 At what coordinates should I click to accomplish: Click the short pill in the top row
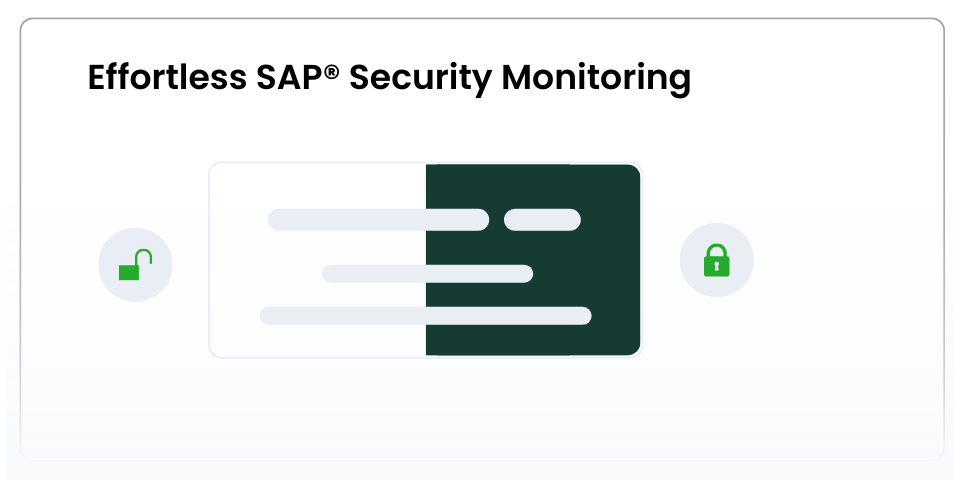[x=542, y=219]
